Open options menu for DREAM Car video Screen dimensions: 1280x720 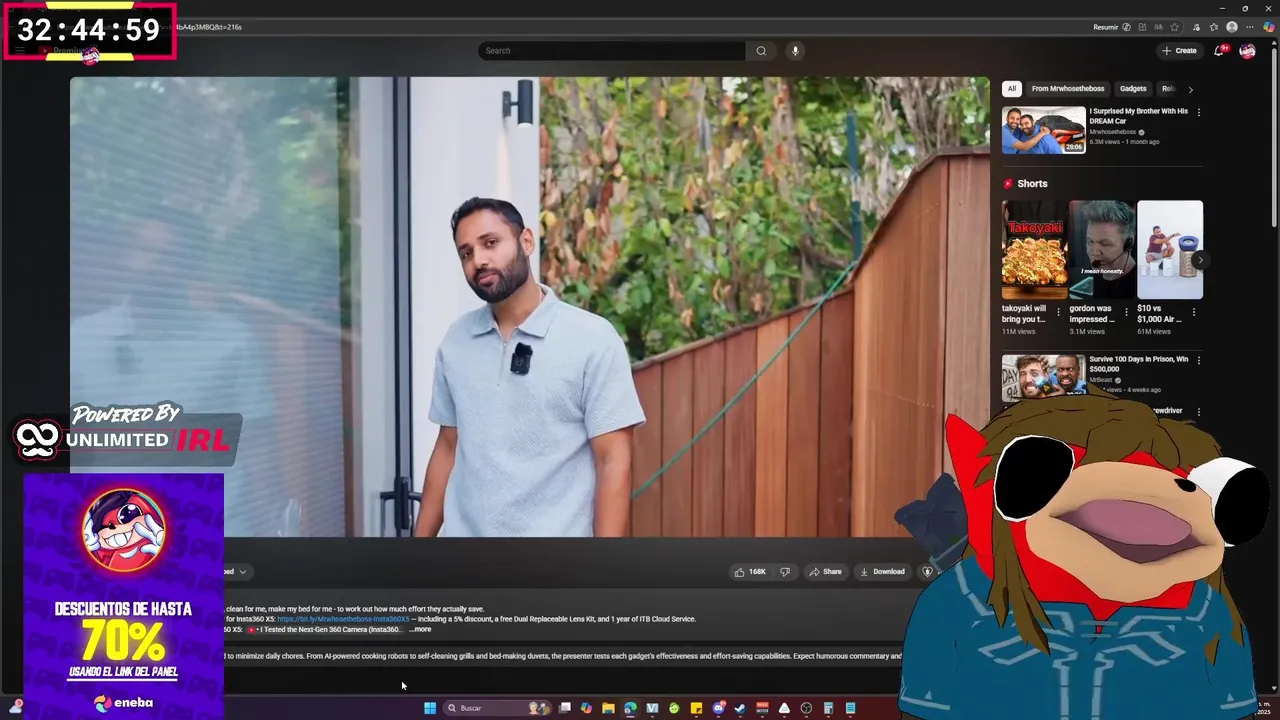[1199, 112]
